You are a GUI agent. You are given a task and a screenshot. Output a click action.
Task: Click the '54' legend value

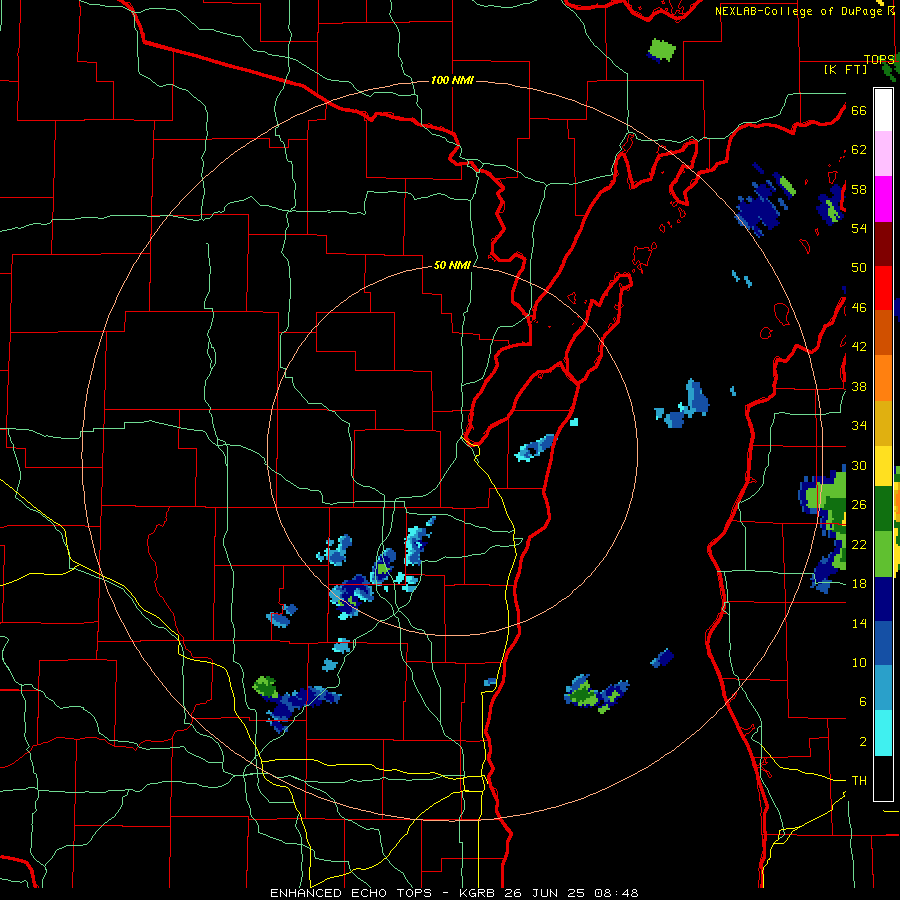859,228
